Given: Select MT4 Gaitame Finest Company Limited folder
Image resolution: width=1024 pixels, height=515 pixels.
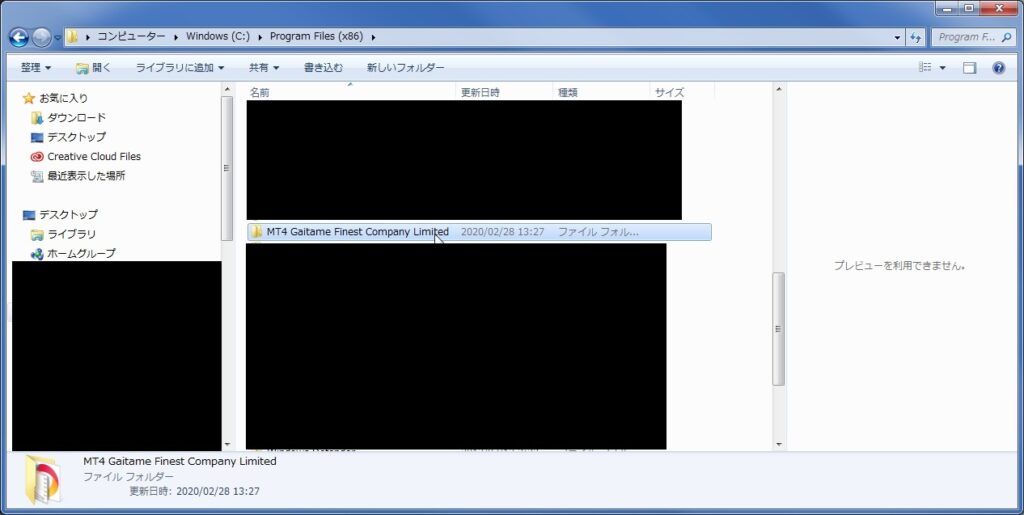Looking at the screenshot, I should coord(479,232).
